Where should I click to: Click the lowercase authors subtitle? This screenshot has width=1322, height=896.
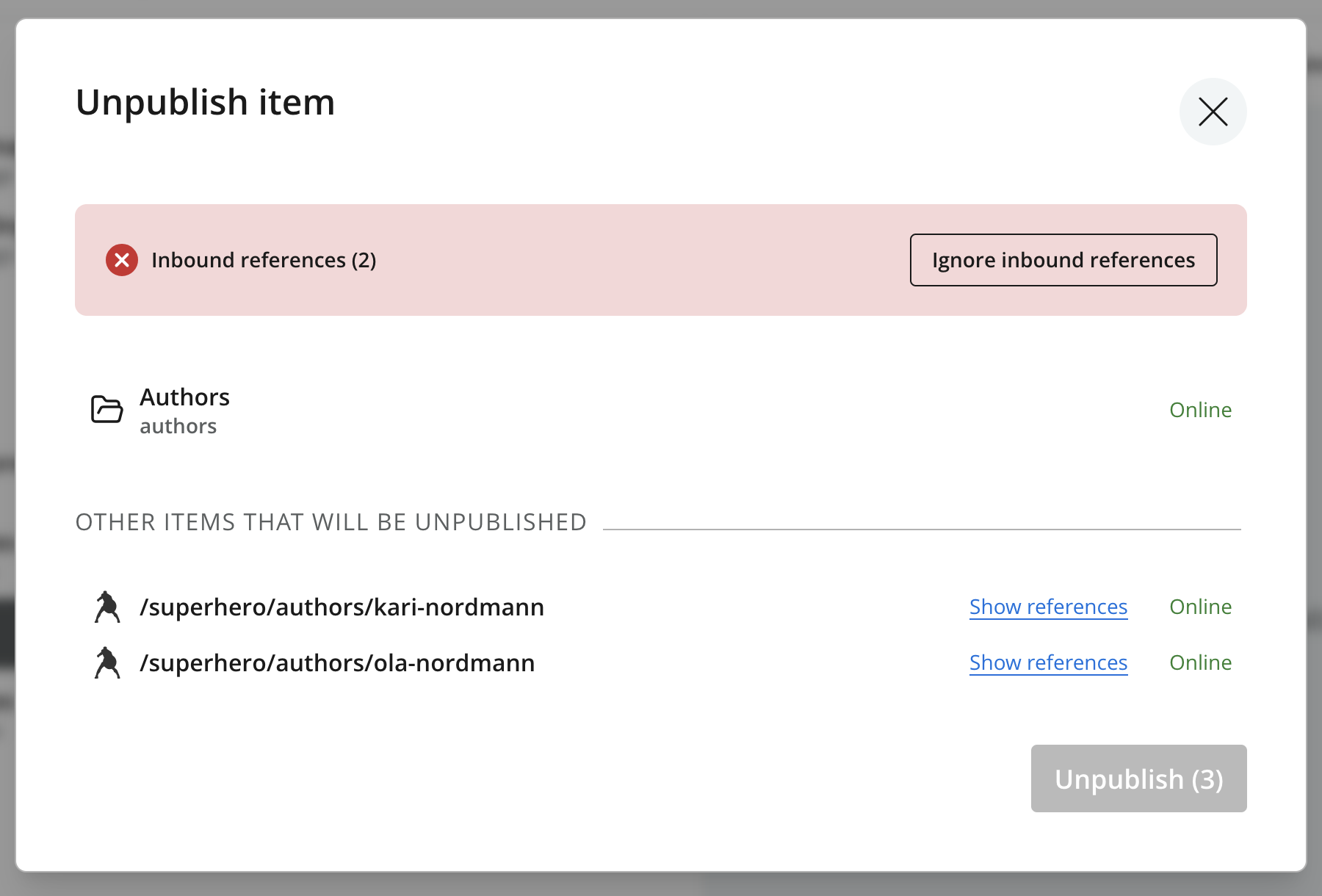[x=178, y=426]
